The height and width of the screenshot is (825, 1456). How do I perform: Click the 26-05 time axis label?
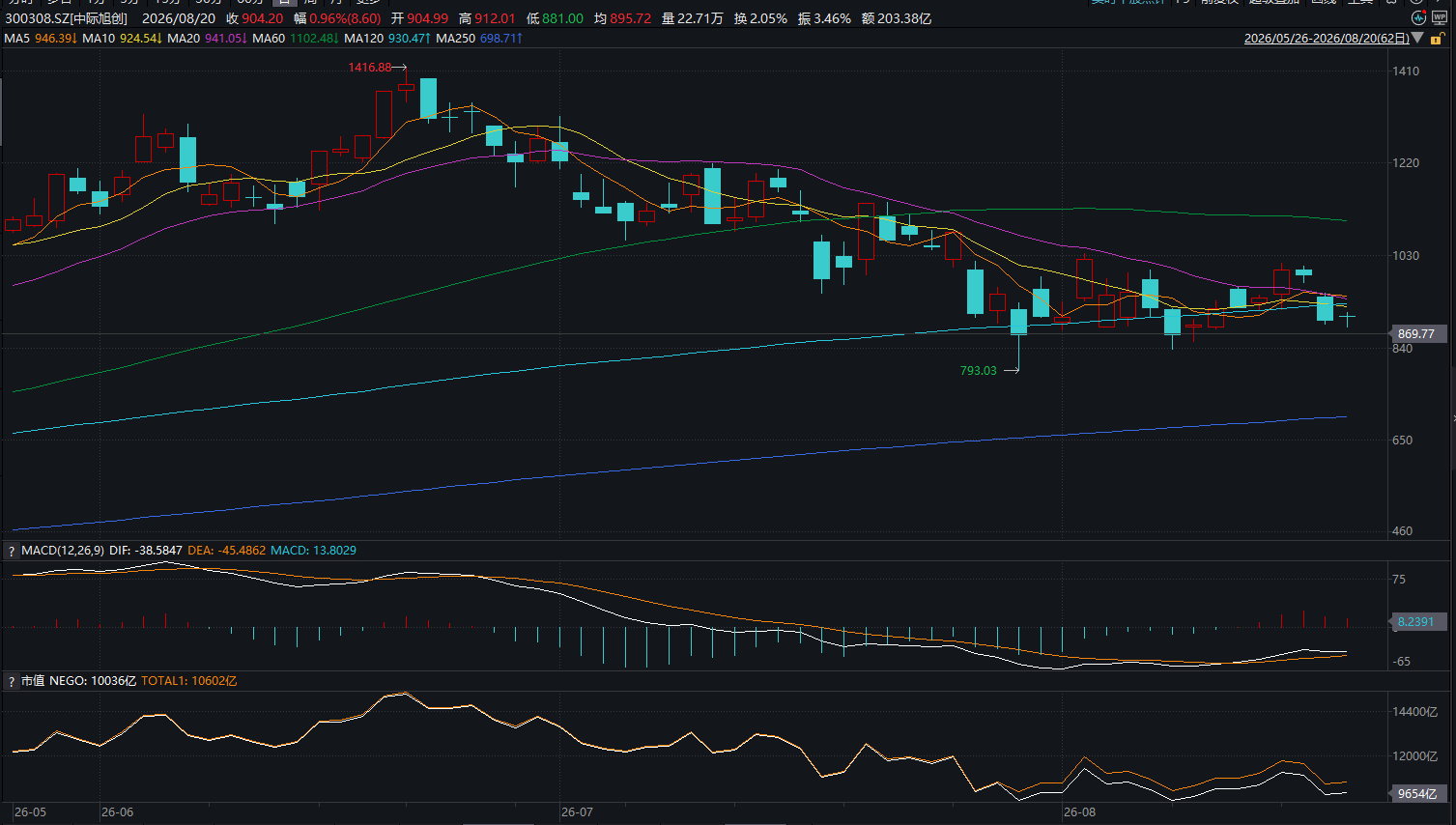pos(30,812)
